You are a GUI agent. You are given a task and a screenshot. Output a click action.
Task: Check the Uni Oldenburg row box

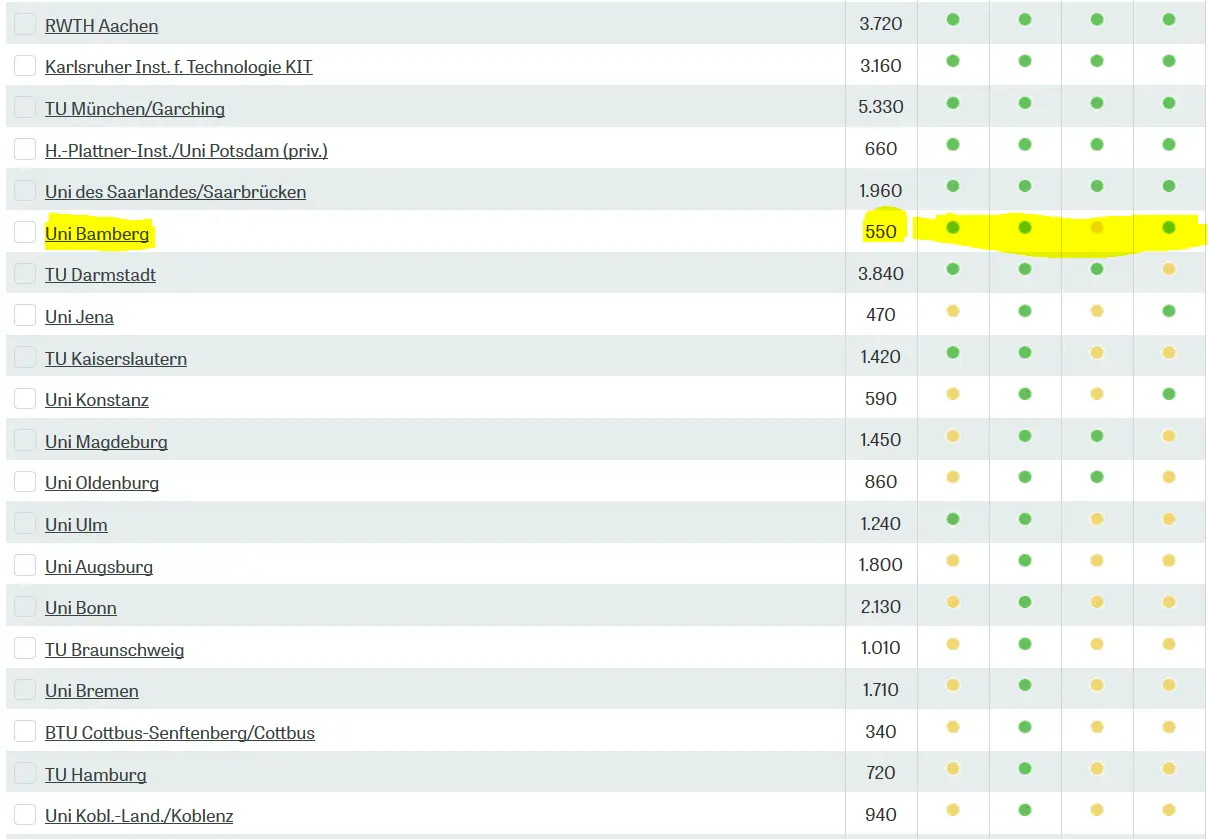[x=25, y=481]
